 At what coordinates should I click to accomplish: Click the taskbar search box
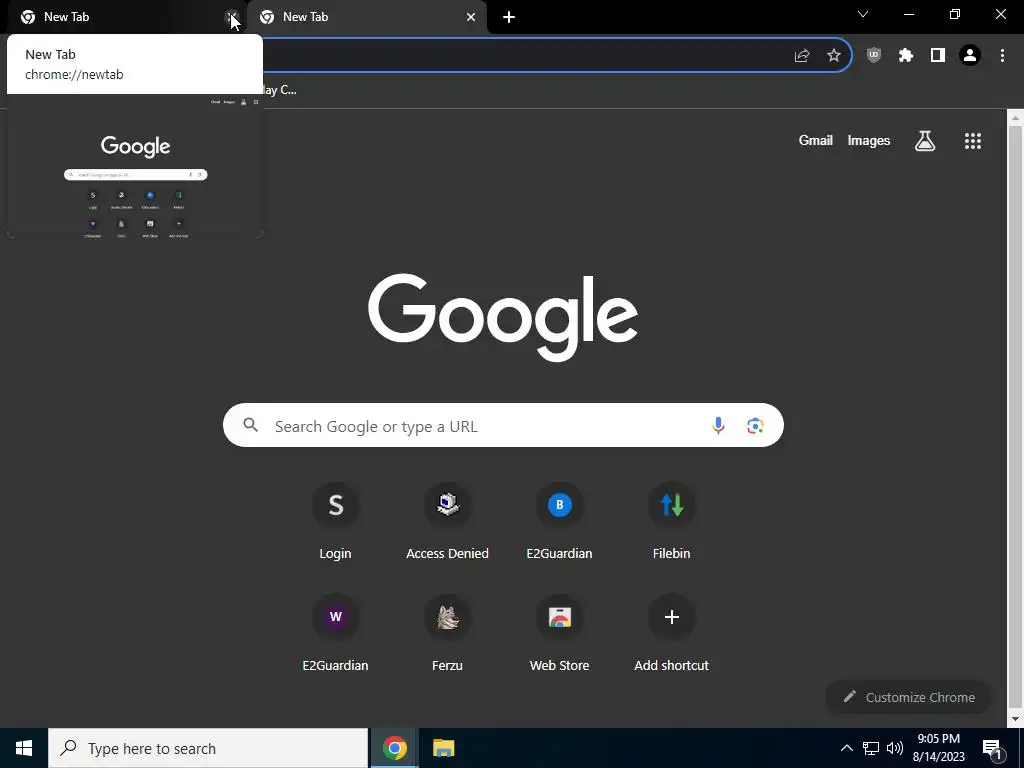[208, 748]
